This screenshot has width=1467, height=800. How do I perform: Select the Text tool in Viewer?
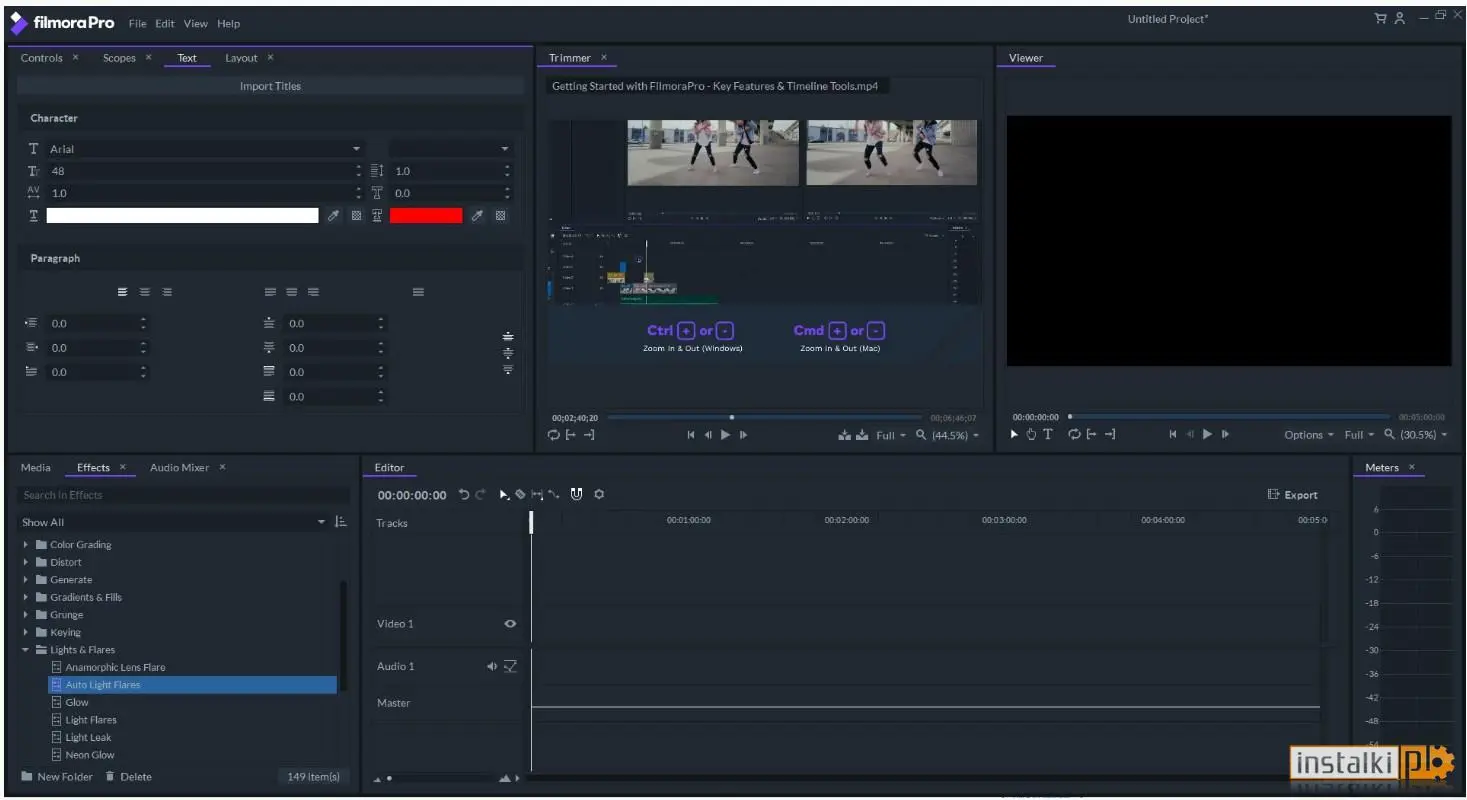coord(1048,435)
